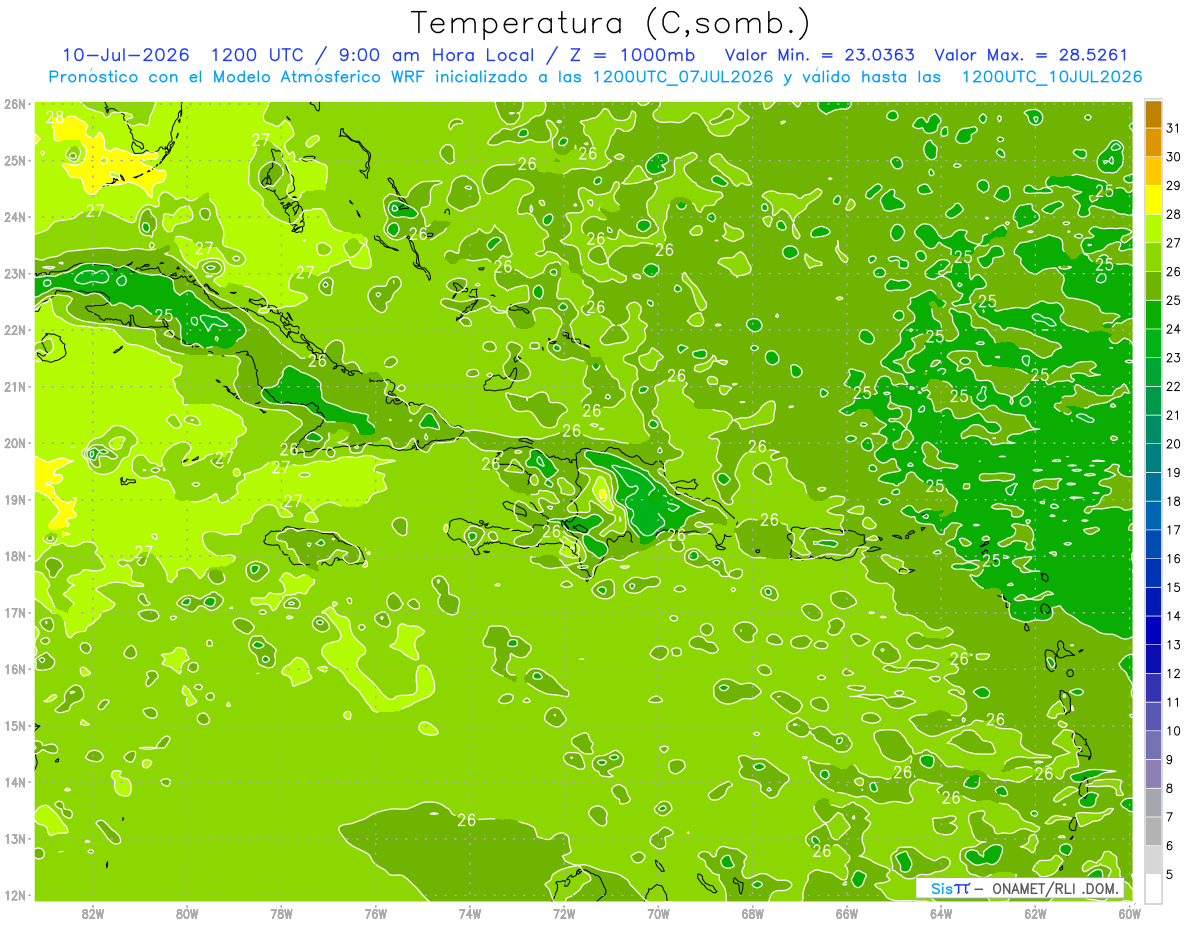The height and width of the screenshot is (927, 1200).
Task: Click the "70W" longitude axis label
Action: click(x=658, y=913)
